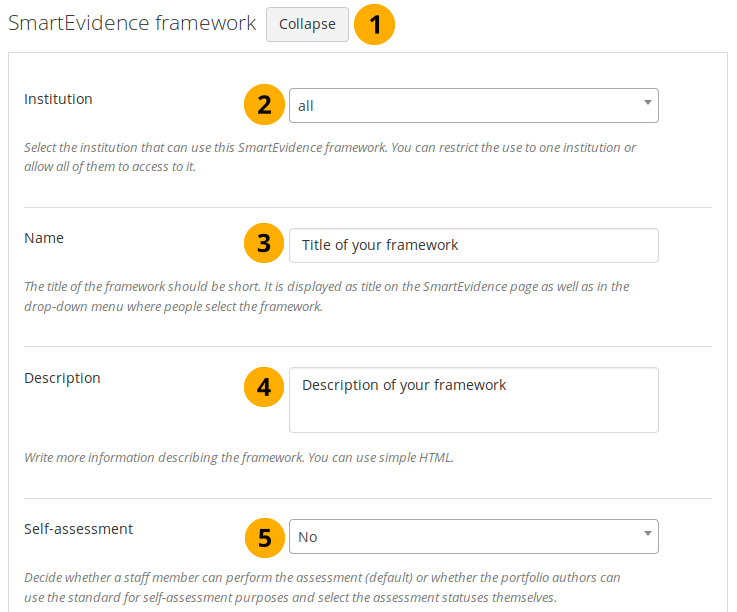Click the Self-assessment help text paragraph
The height and width of the screenshot is (612, 737).
point(322,587)
